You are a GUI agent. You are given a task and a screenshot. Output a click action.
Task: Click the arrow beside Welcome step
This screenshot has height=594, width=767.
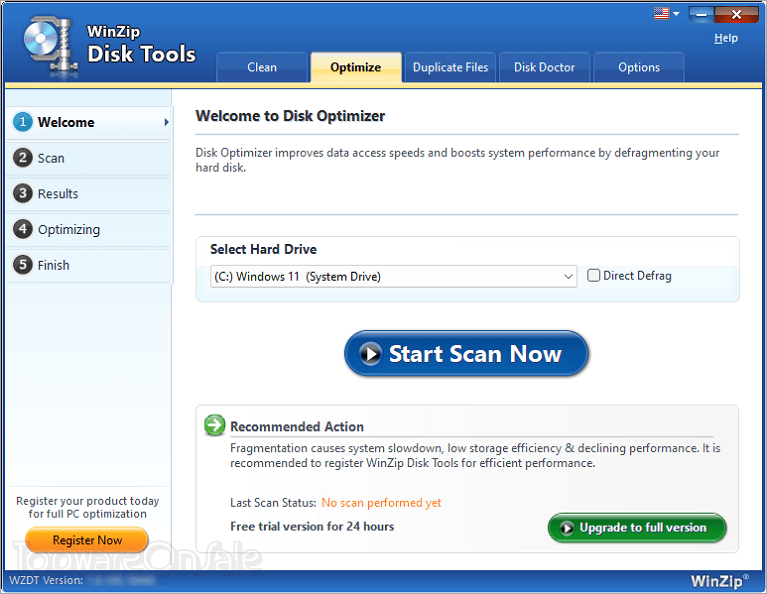[x=166, y=122]
